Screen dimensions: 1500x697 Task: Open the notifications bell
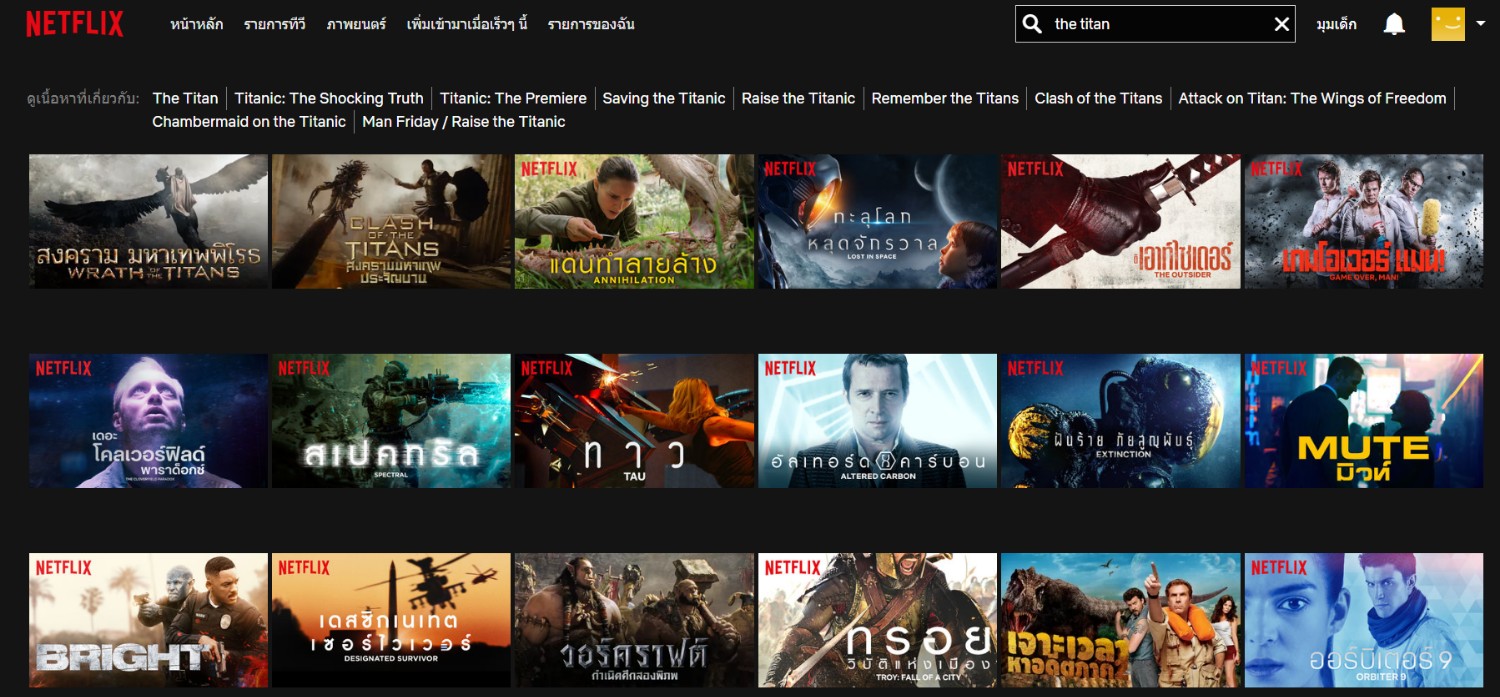click(x=1394, y=24)
